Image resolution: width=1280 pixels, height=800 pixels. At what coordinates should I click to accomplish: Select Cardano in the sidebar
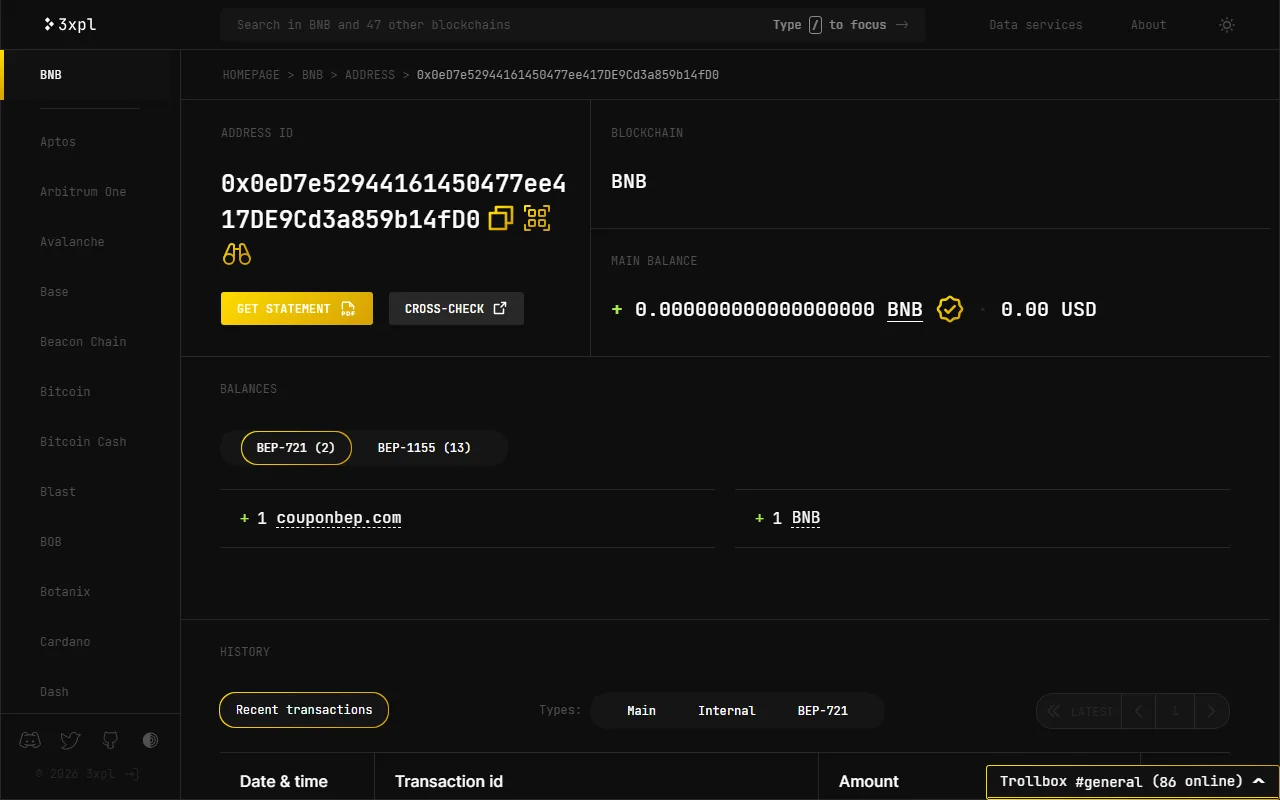tap(65, 642)
